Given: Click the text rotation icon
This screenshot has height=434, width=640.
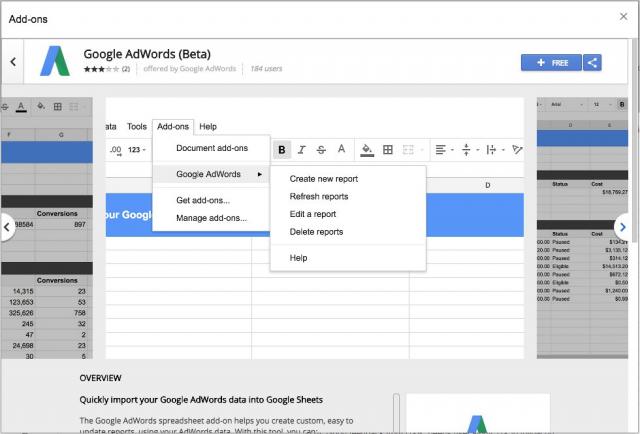Looking at the screenshot, I should (517, 149).
